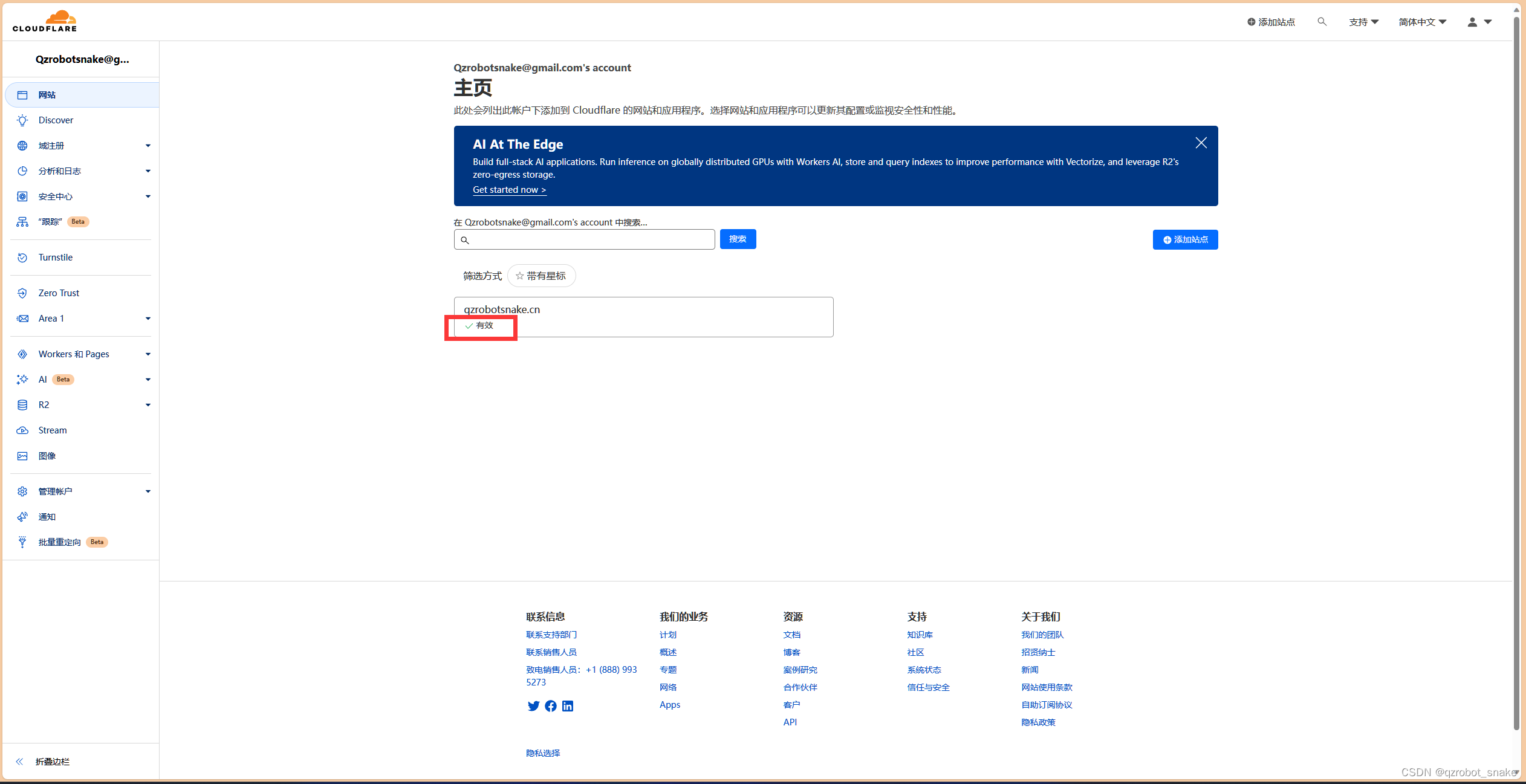Viewport: 1526px width, 784px height.
Task: Expand the 分析和日志 sidebar arrow
Action: click(x=148, y=171)
